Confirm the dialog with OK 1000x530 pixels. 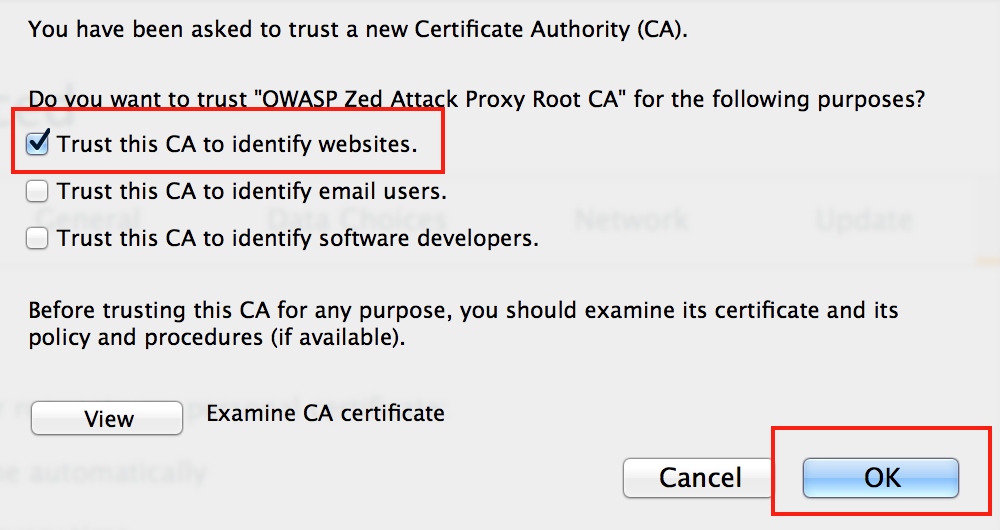[881, 478]
